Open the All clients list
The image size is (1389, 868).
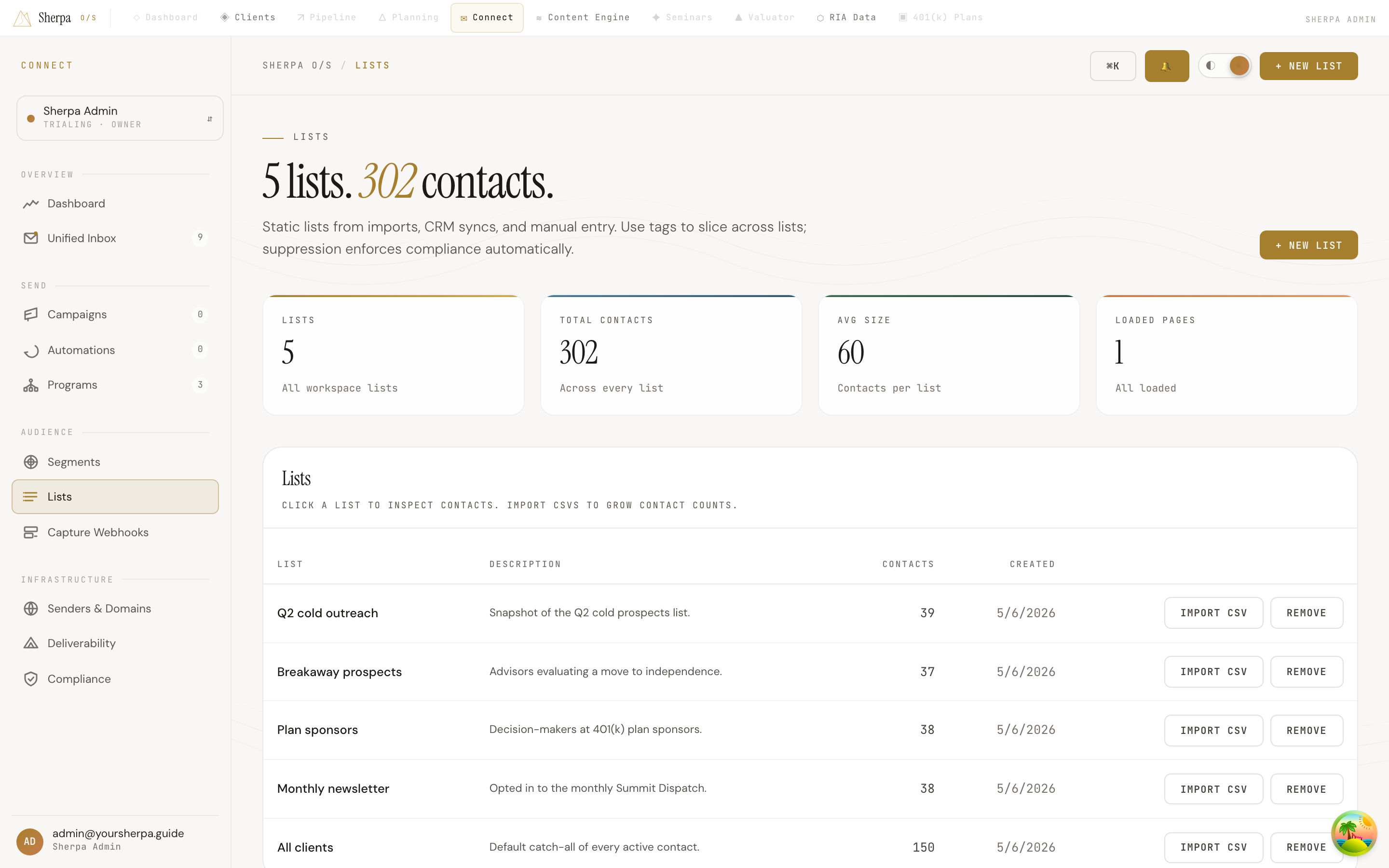tap(305, 847)
